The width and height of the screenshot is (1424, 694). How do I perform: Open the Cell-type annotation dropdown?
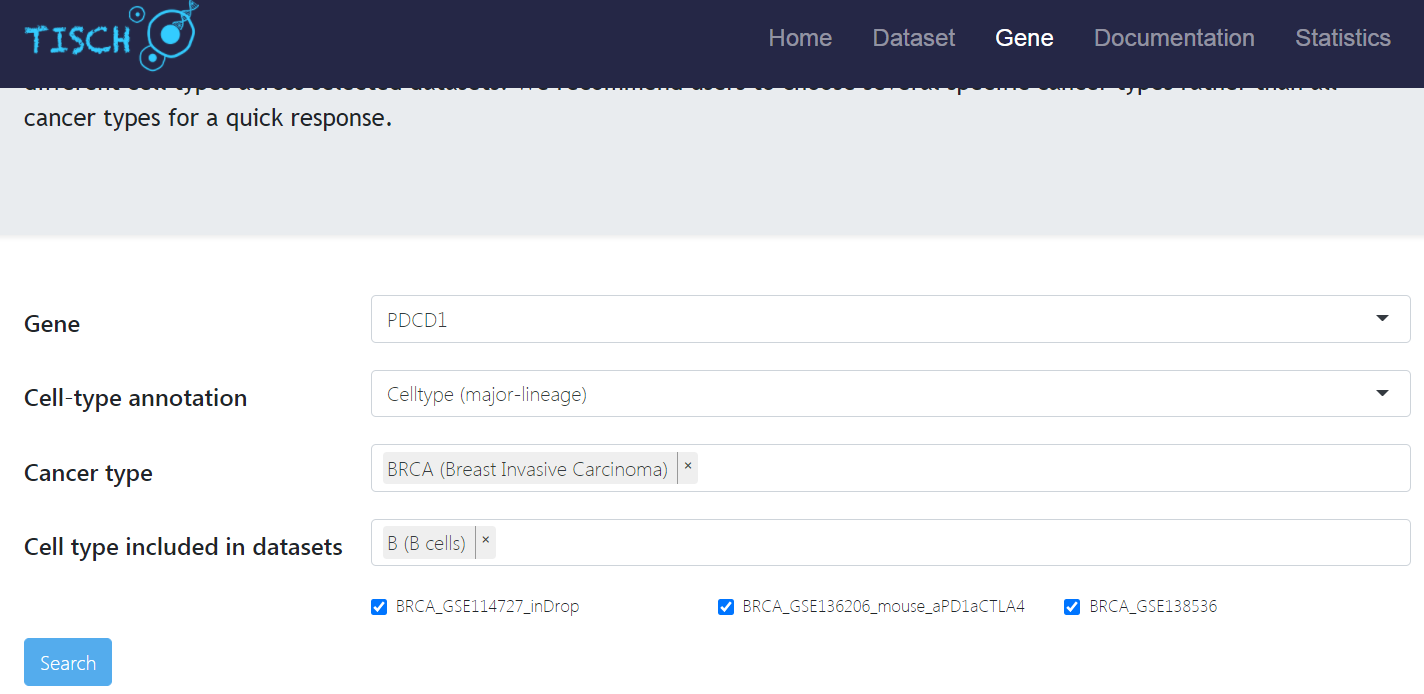click(x=890, y=394)
